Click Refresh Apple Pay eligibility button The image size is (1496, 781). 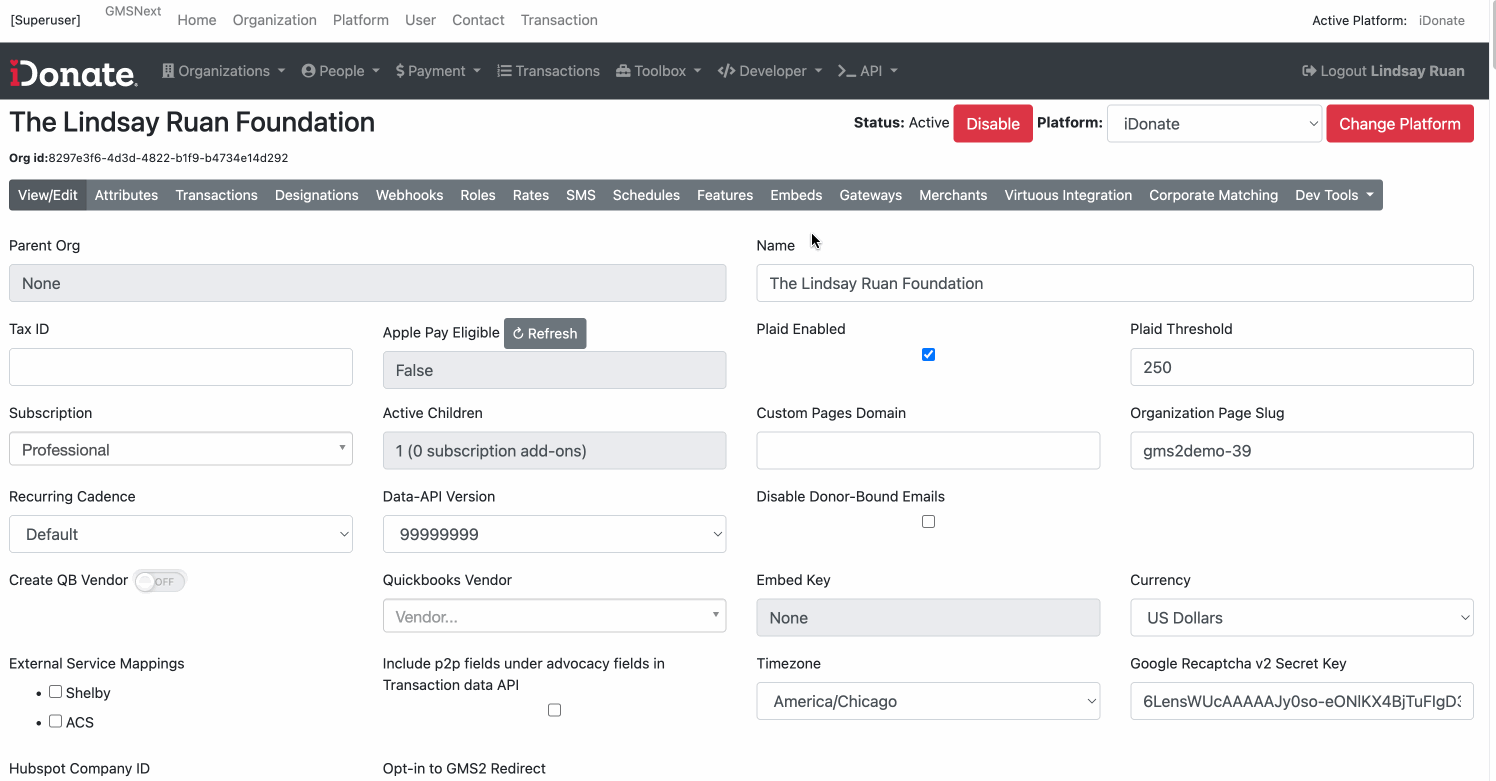[545, 334]
